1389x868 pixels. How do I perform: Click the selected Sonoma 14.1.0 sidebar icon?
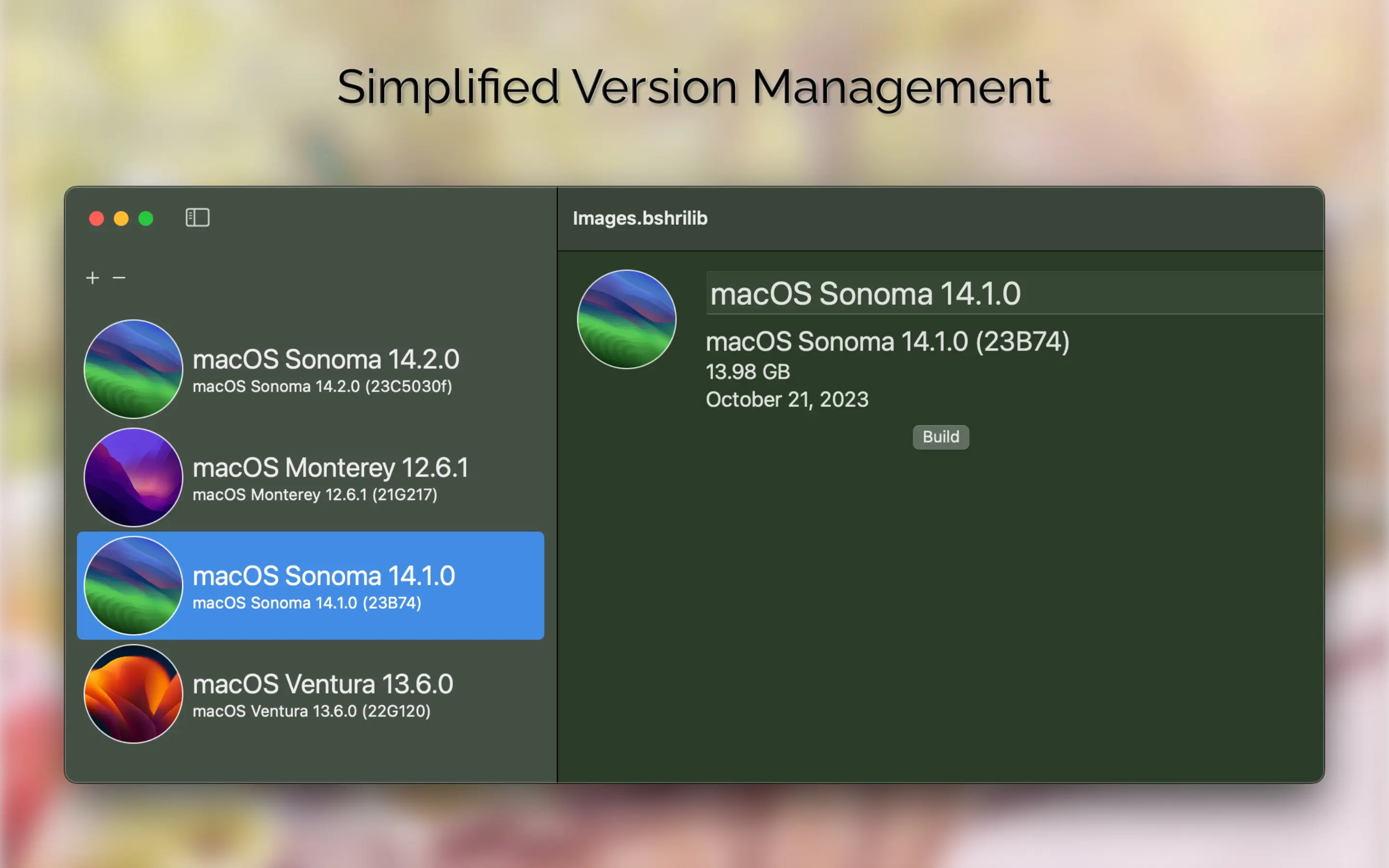click(x=133, y=585)
